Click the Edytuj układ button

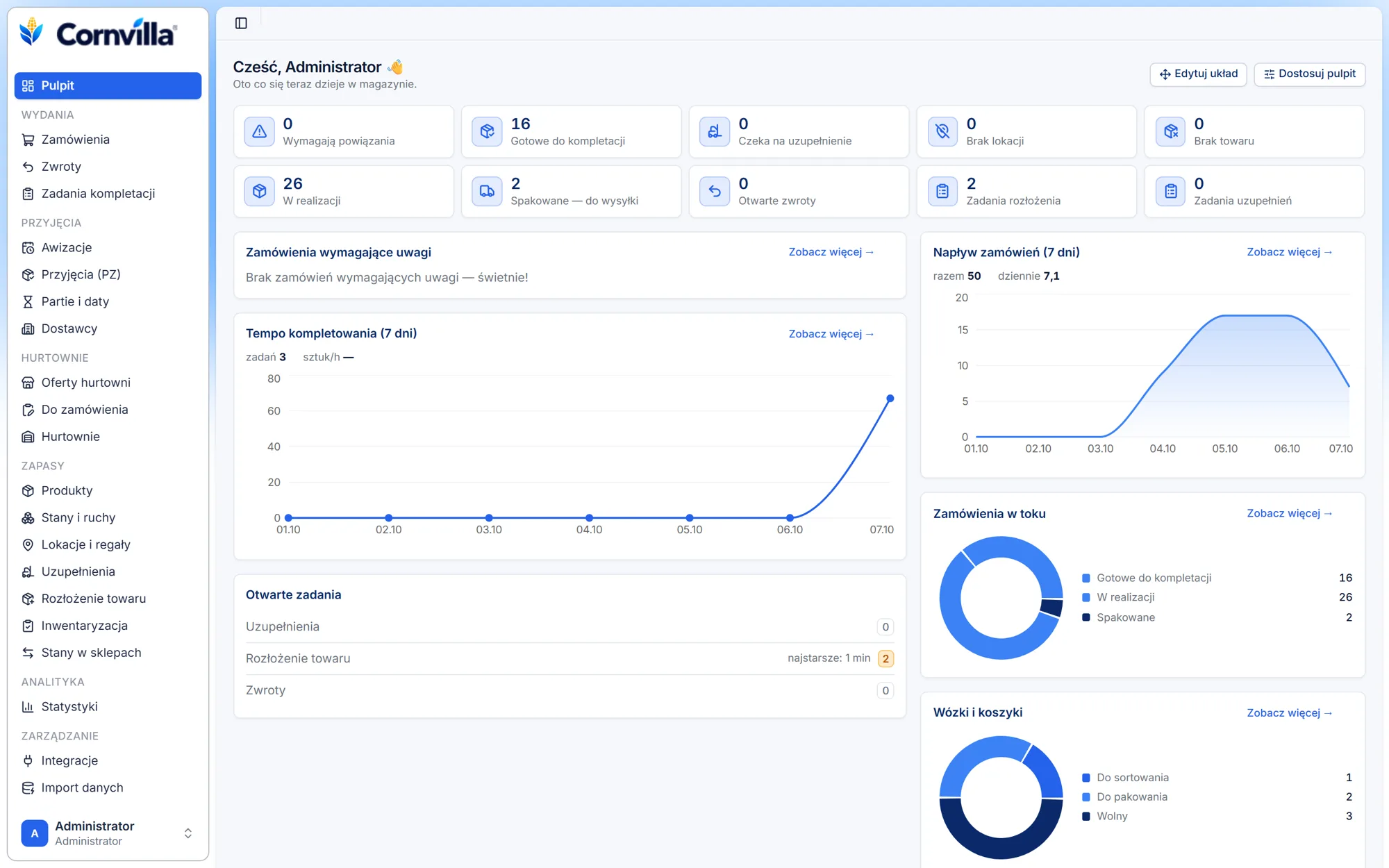[1198, 74]
